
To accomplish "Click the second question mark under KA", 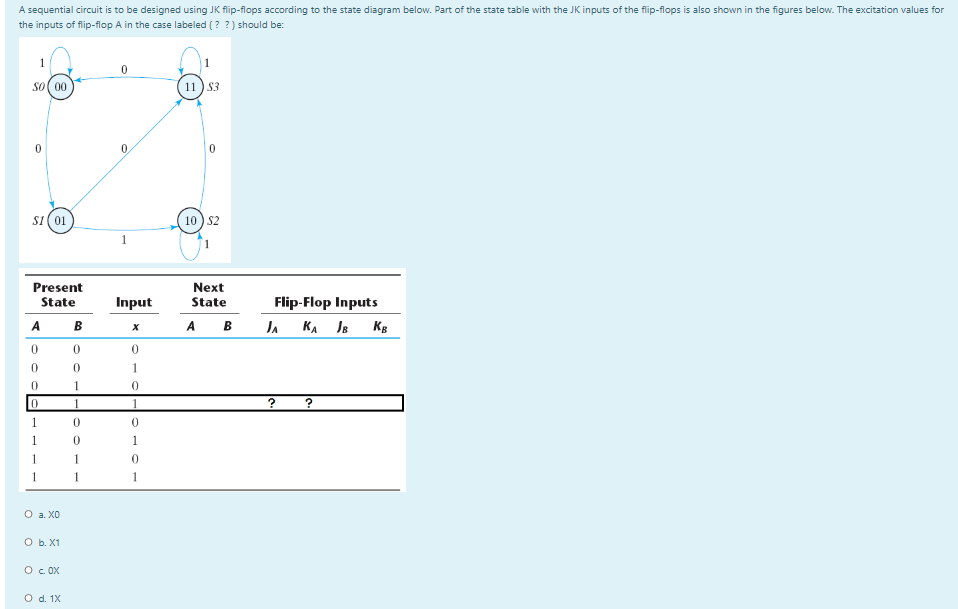I will 308,403.
